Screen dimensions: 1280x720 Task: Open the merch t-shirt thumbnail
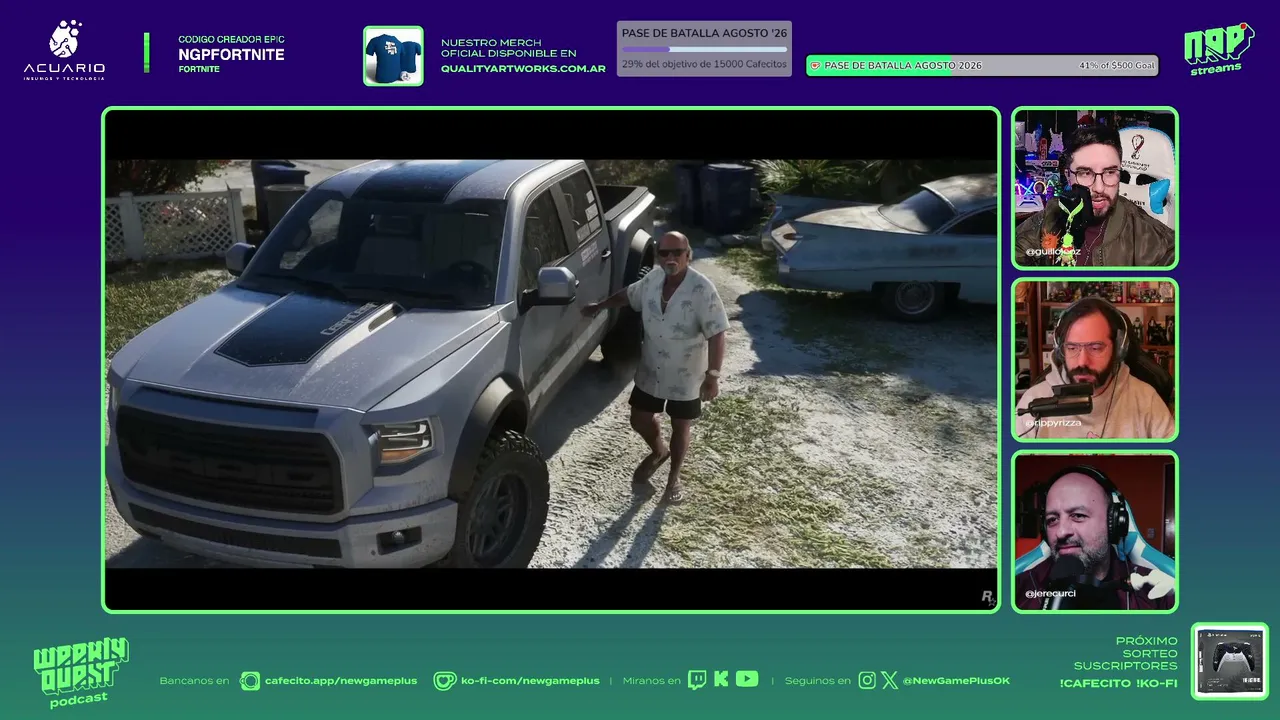tap(393, 56)
